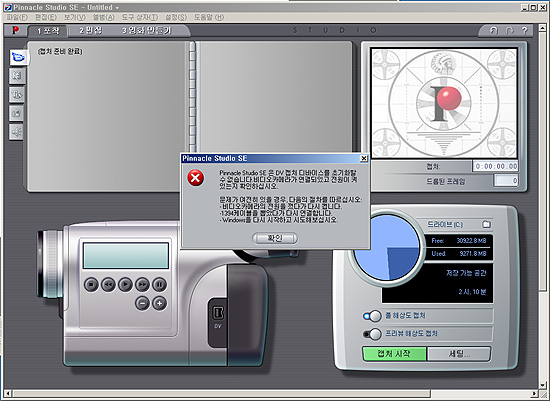The image size is (550, 401).
Task: Open the 설정(S) menu
Action: (x=176, y=17)
